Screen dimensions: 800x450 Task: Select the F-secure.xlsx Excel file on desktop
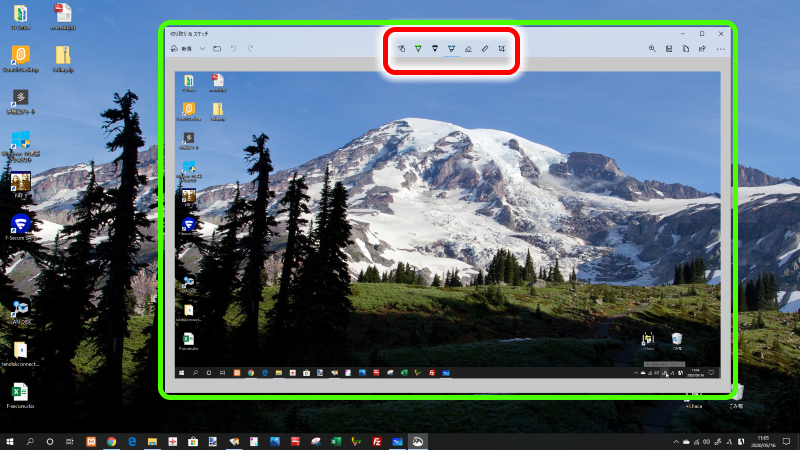click(20, 395)
